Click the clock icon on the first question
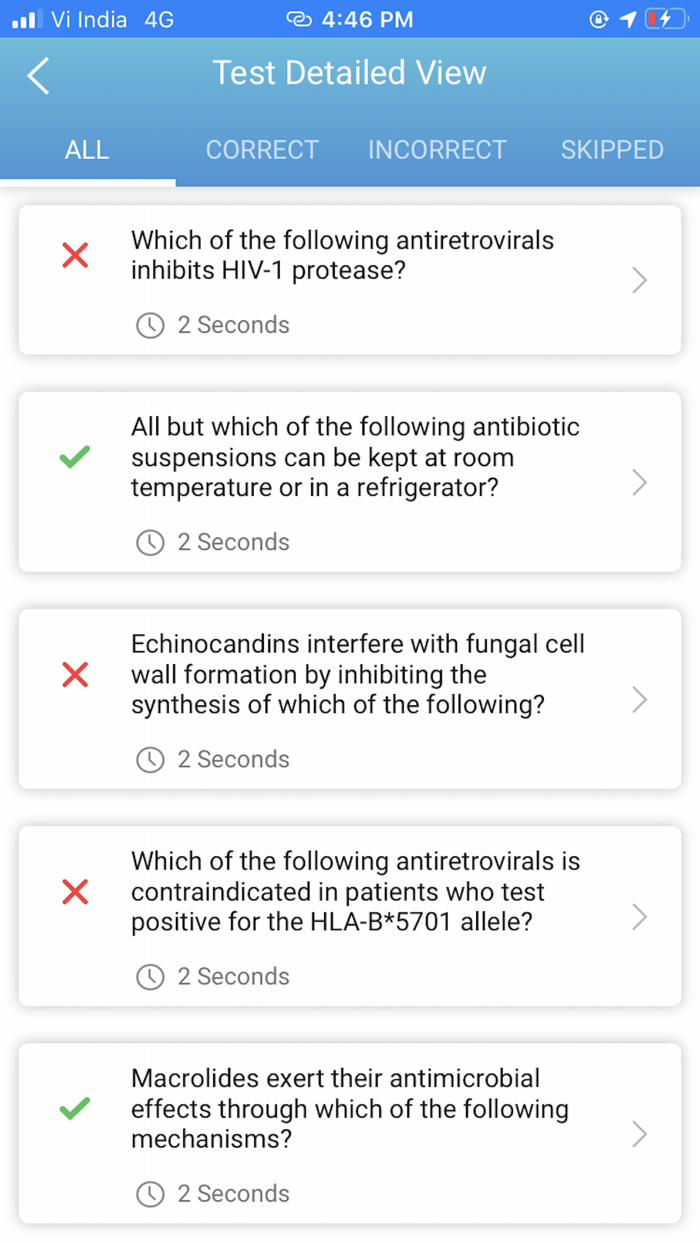 [x=150, y=324]
